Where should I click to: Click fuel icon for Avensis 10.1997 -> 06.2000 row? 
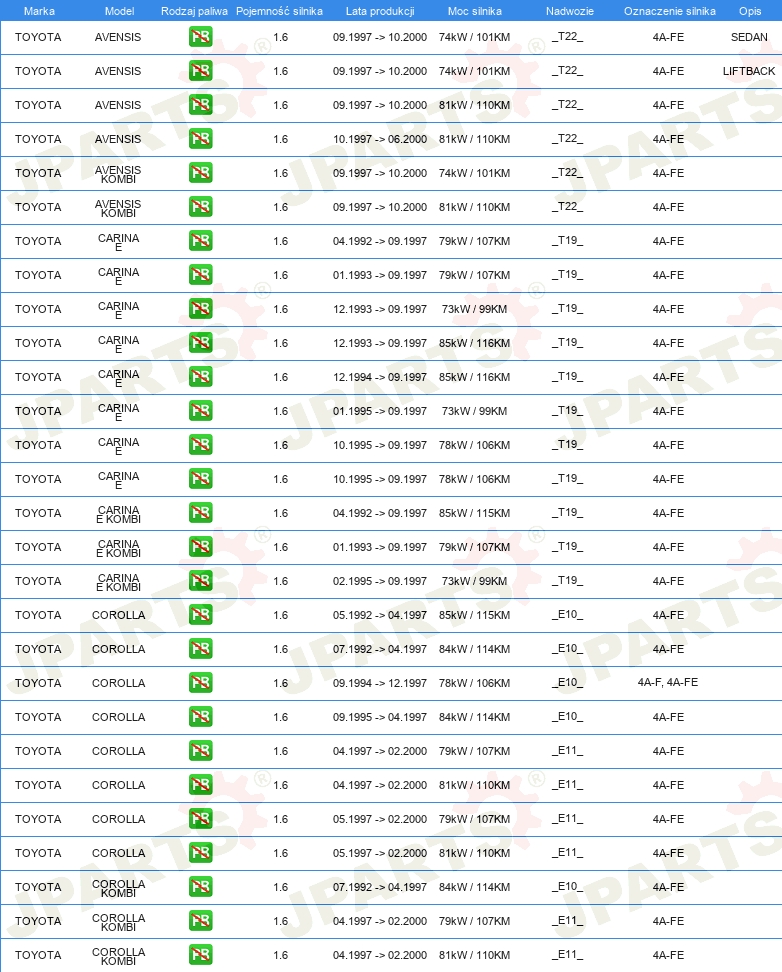coord(200,139)
